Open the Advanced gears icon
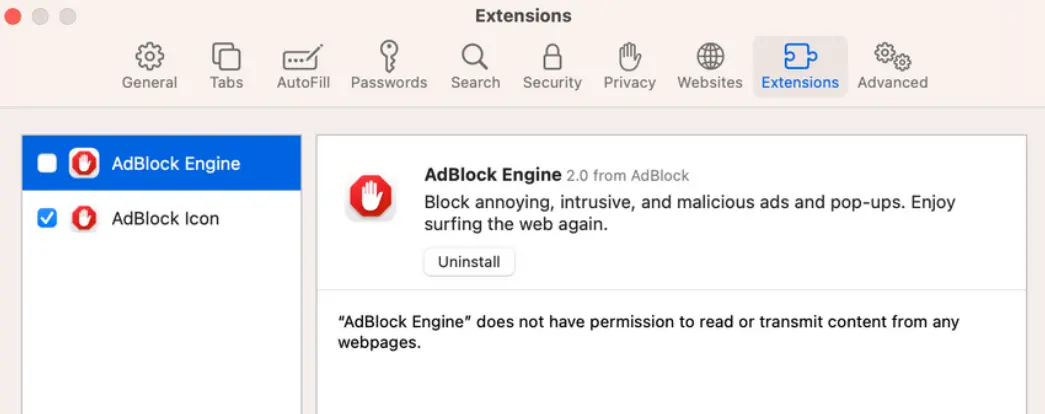This screenshot has height=414, width=1045. (891, 56)
